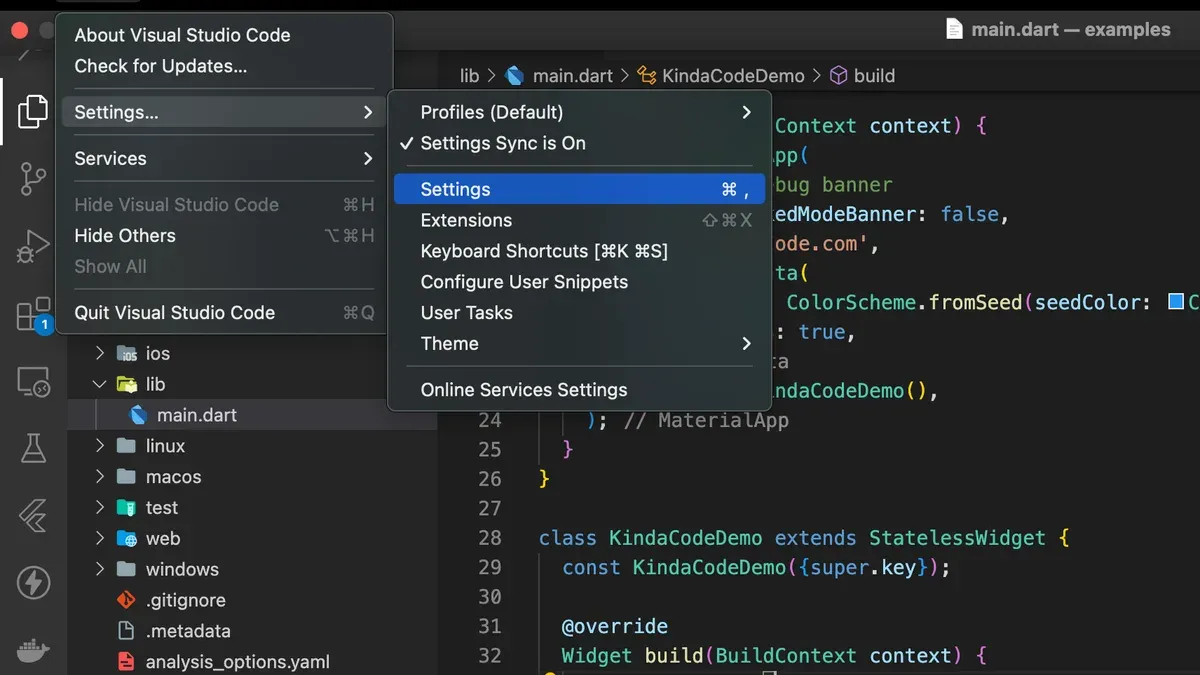The image size is (1200, 675).
Task: Click lib in the breadcrumb
Action: [x=469, y=76]
